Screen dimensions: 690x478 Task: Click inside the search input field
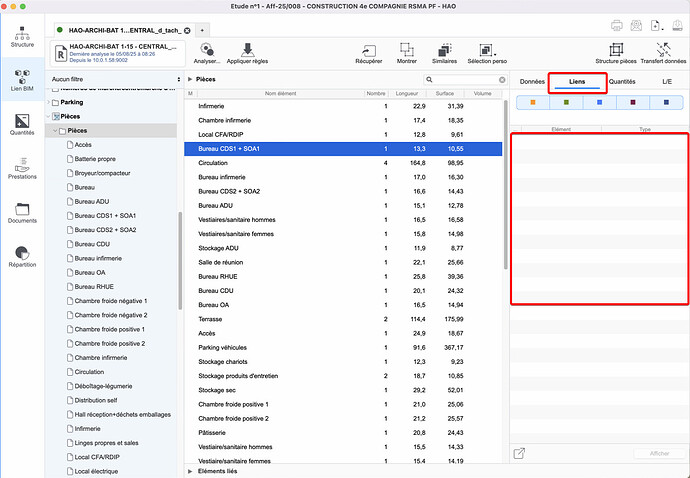[x=466, y=80]
